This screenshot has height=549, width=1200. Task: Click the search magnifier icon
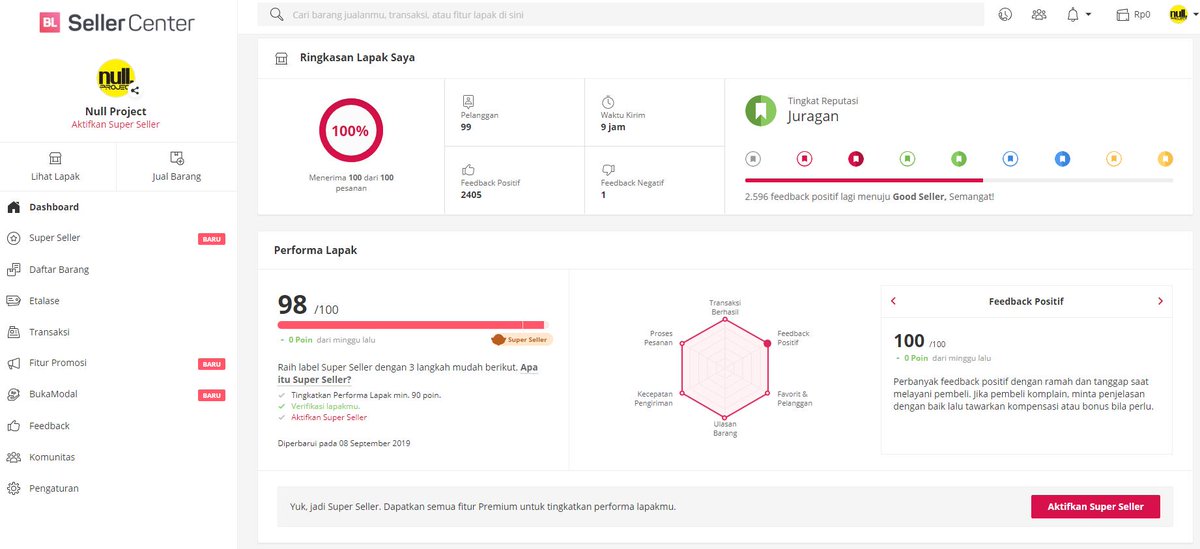point(276,14)
